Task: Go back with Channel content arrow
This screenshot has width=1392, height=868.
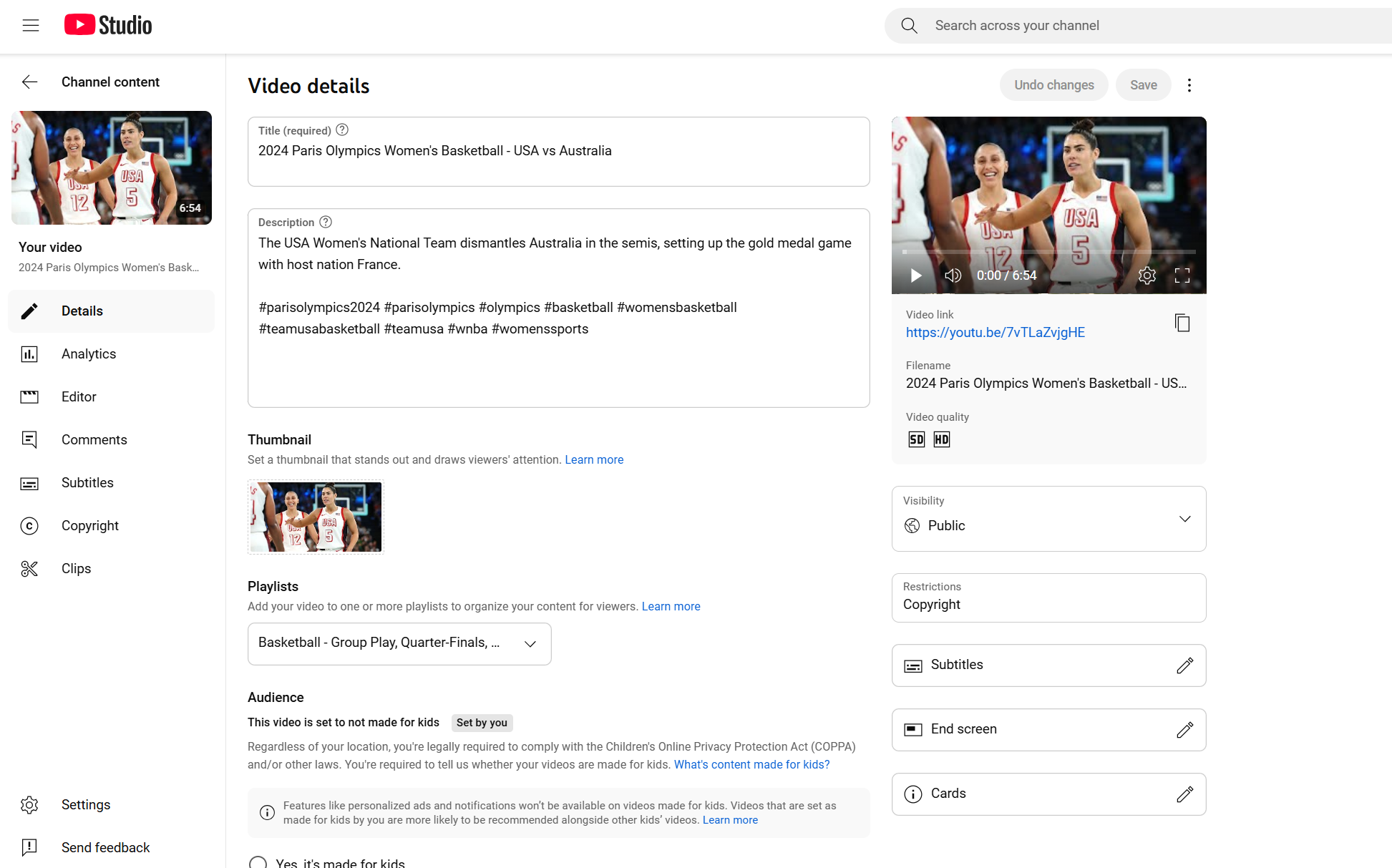Action: coord(29,82)
